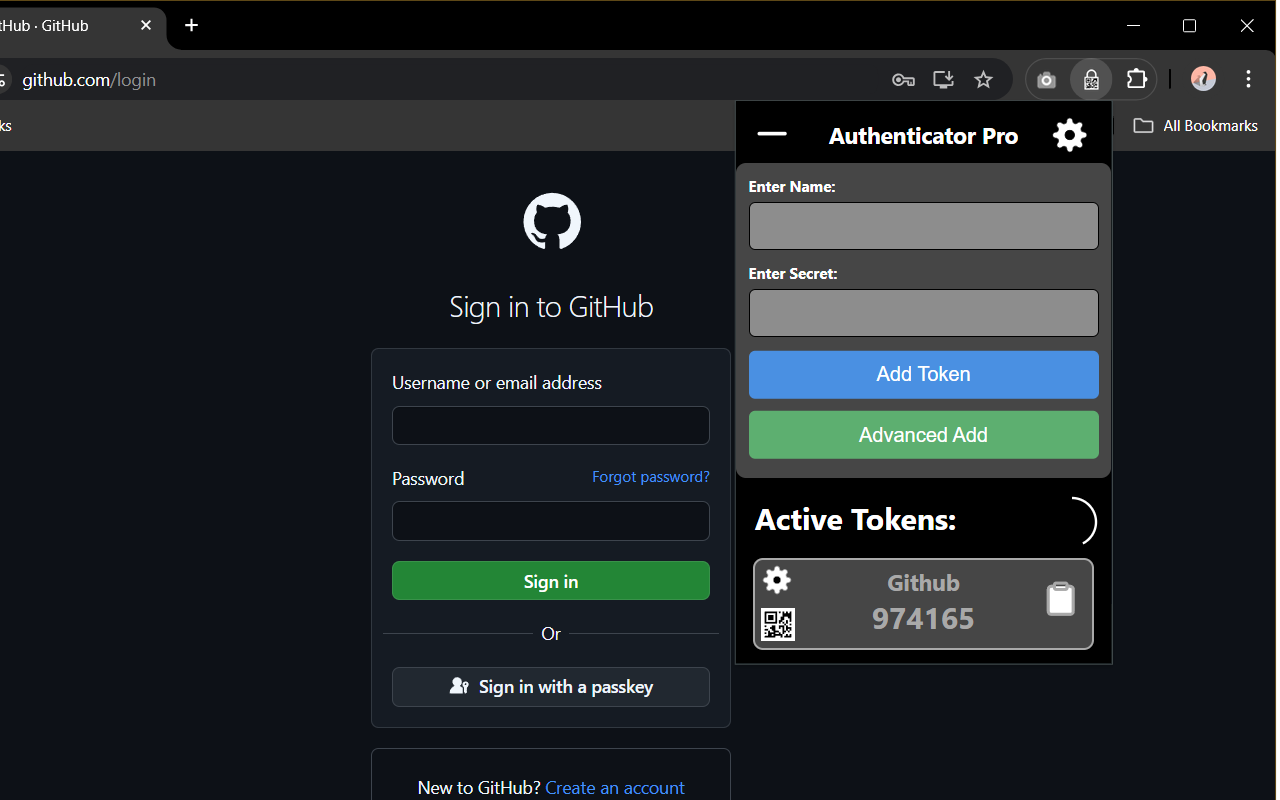Show QR code for the Github token
The height and width of the screenshot is (800, 1280).
click(x=778, y=624)
